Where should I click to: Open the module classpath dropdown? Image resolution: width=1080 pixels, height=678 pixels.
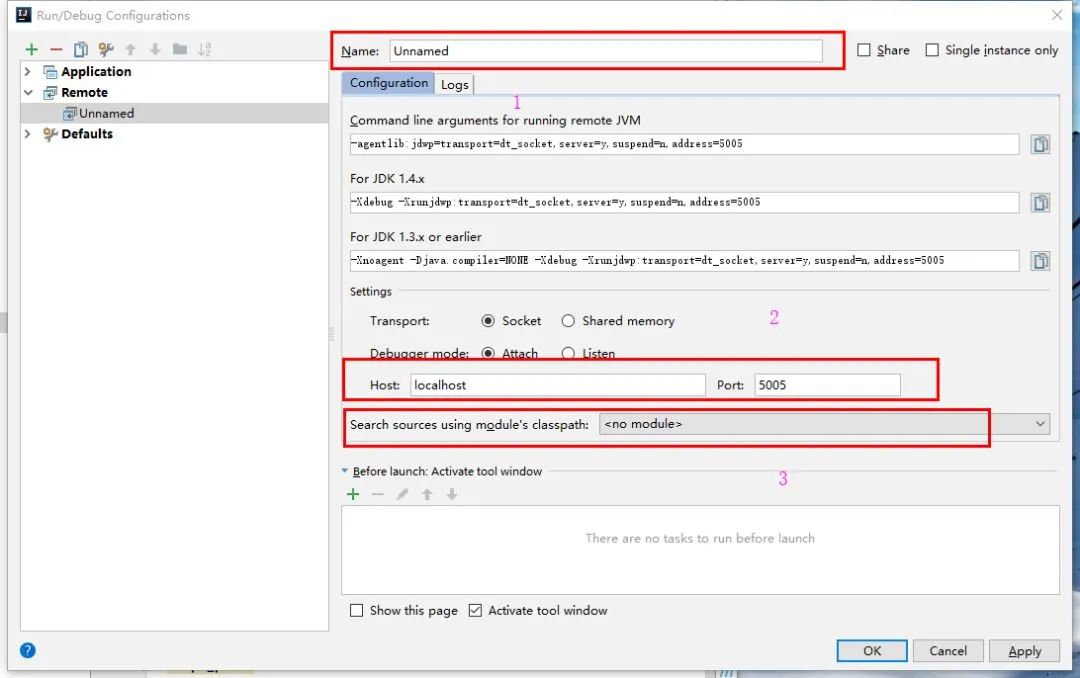(x=824, y=424)
